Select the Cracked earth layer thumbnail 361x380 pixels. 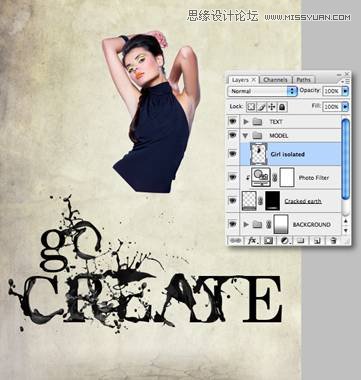coord(249,201)
